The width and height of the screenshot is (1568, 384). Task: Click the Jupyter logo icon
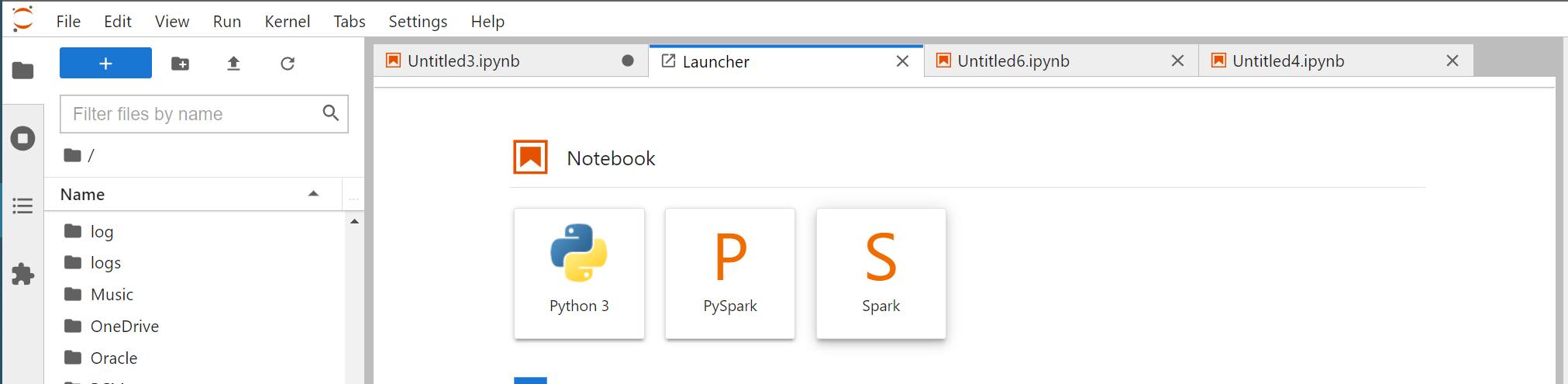coord(23,19)
